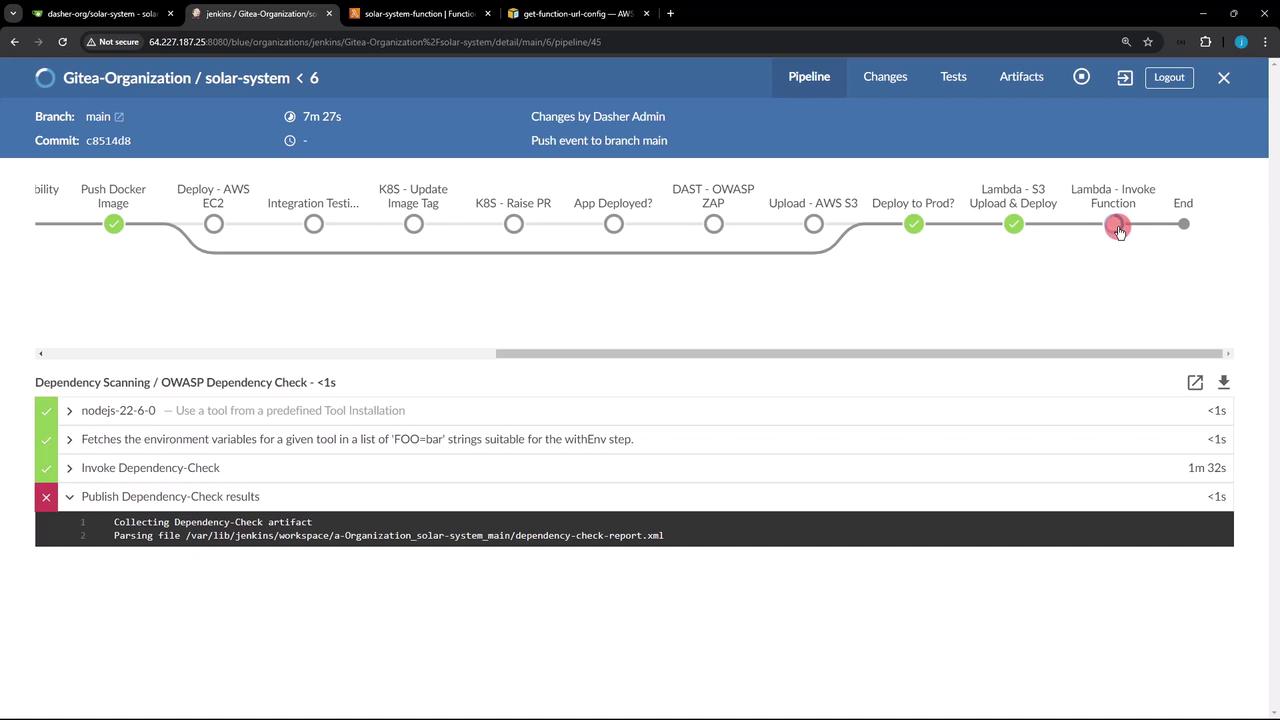Open the Gitea-Organization breadcrumb link

127,78
